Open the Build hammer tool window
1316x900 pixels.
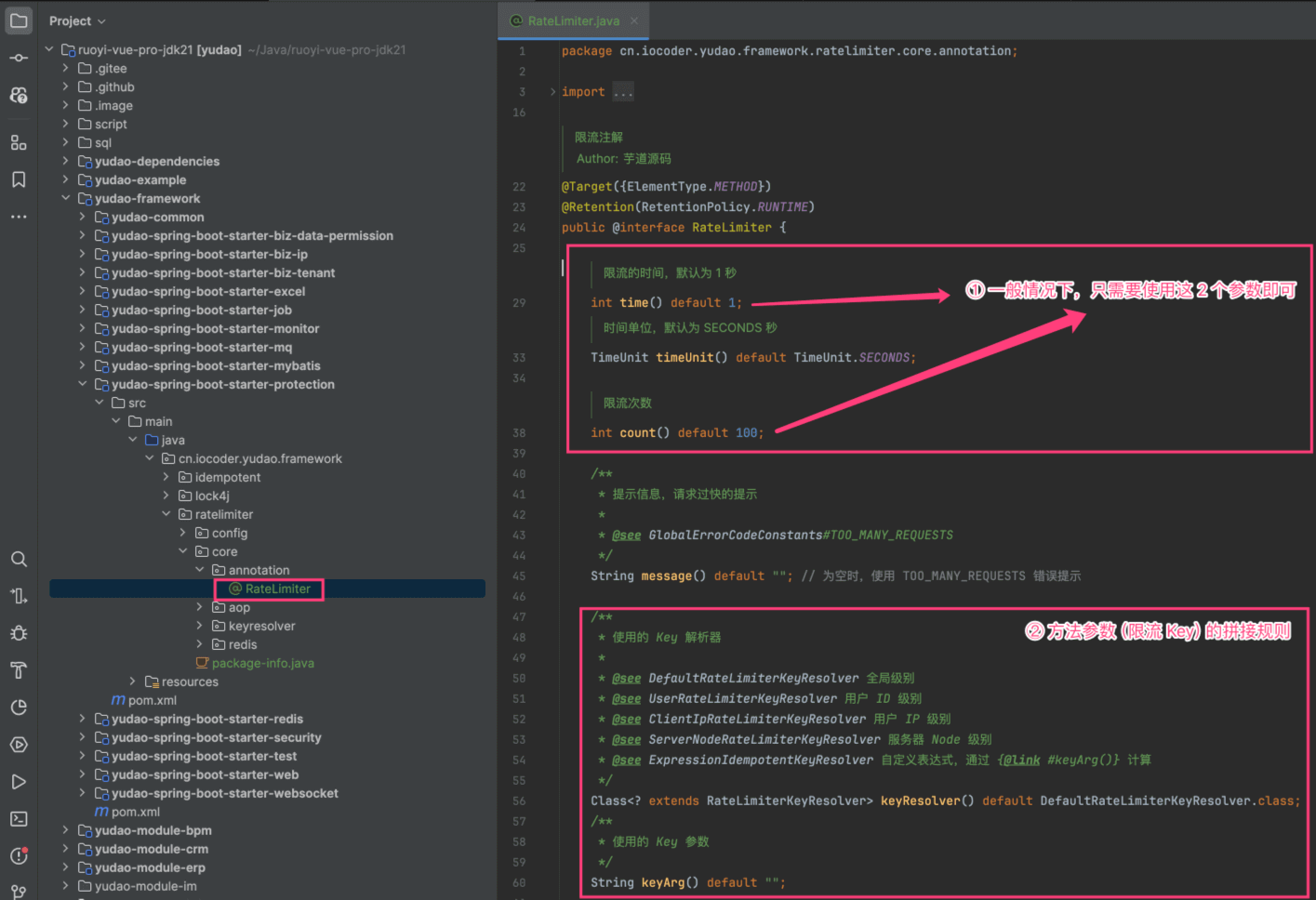[x=19, y=670]
